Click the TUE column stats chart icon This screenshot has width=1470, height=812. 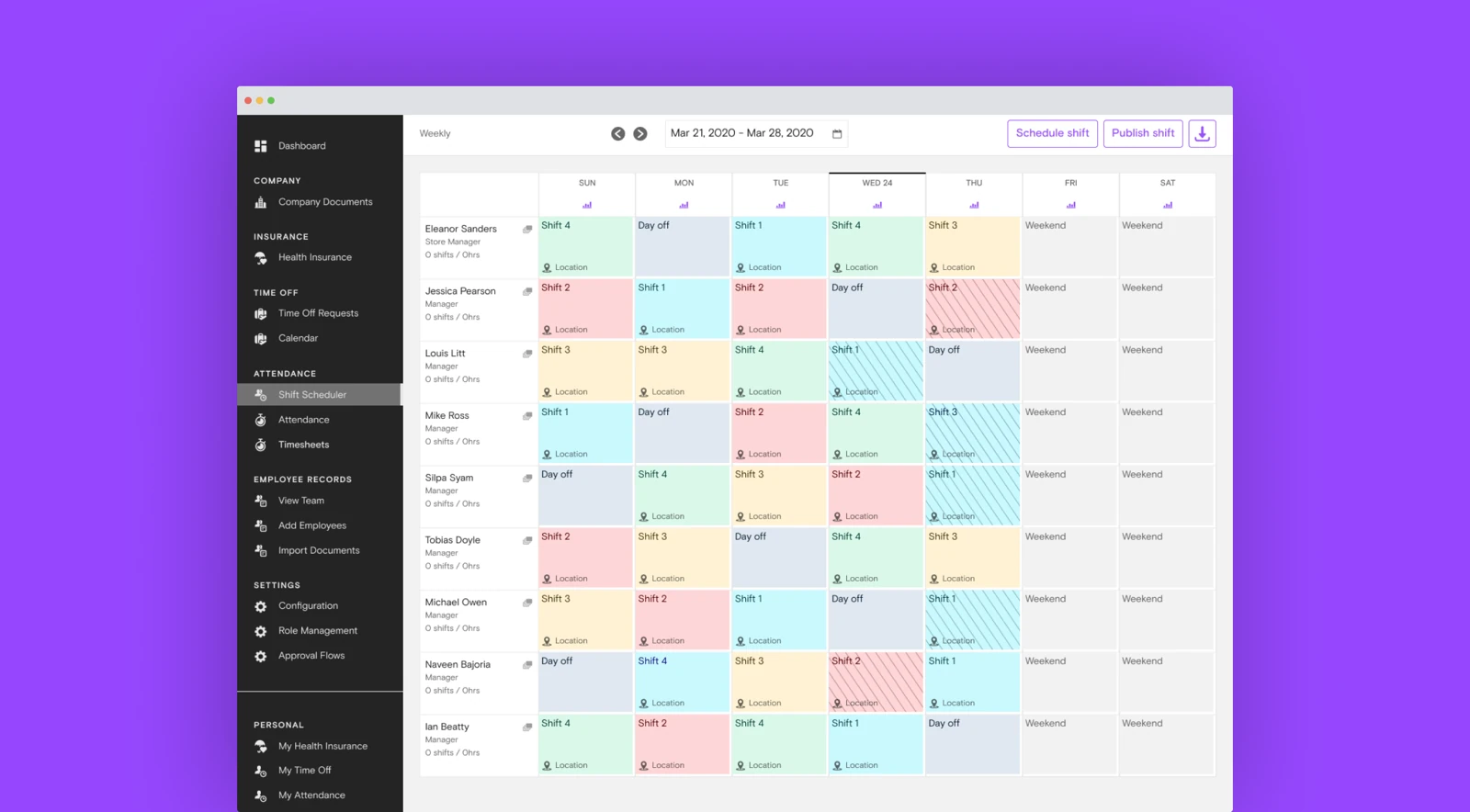coord(781,205)
